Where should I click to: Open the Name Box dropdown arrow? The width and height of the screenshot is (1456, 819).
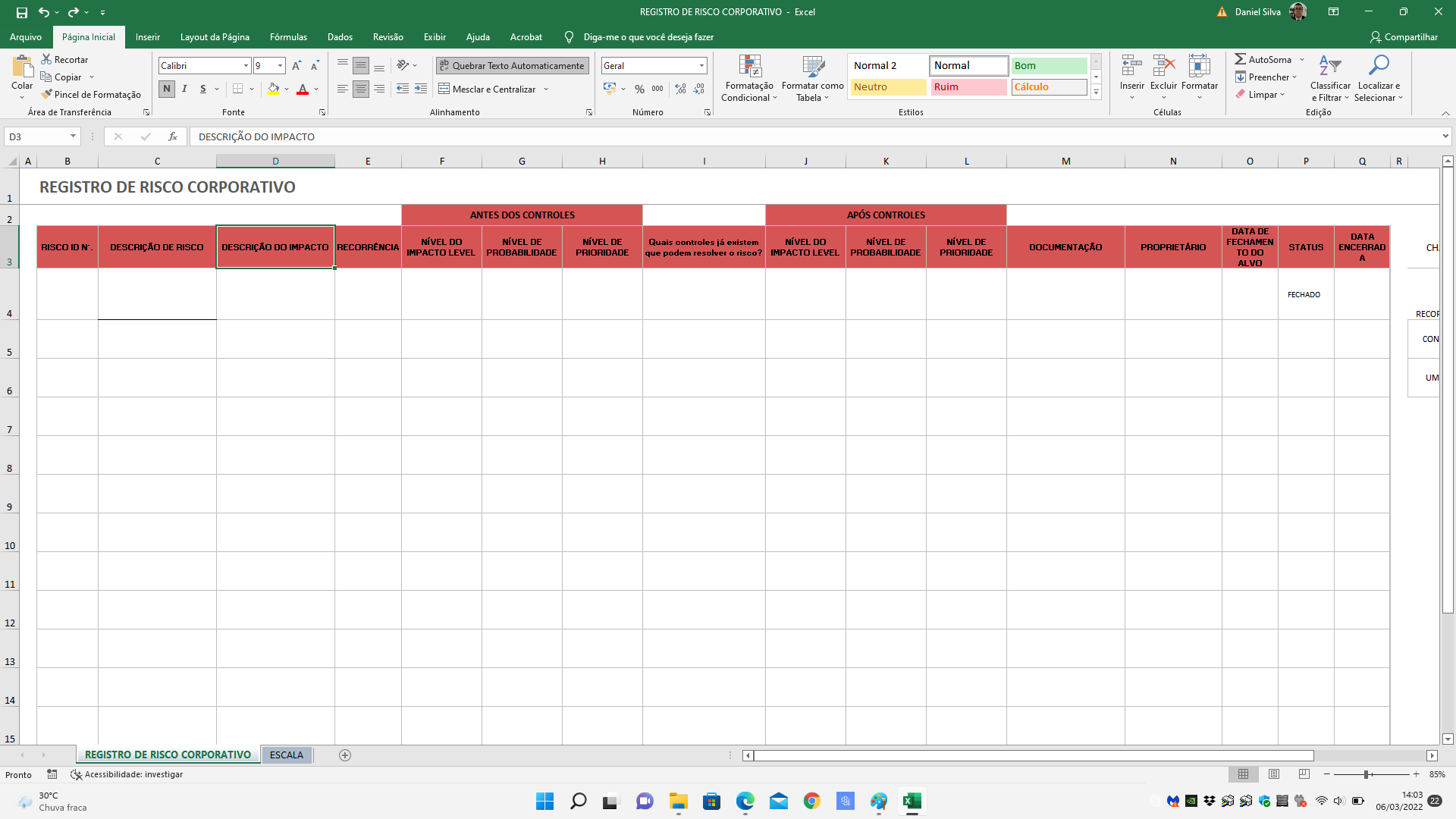73,136
